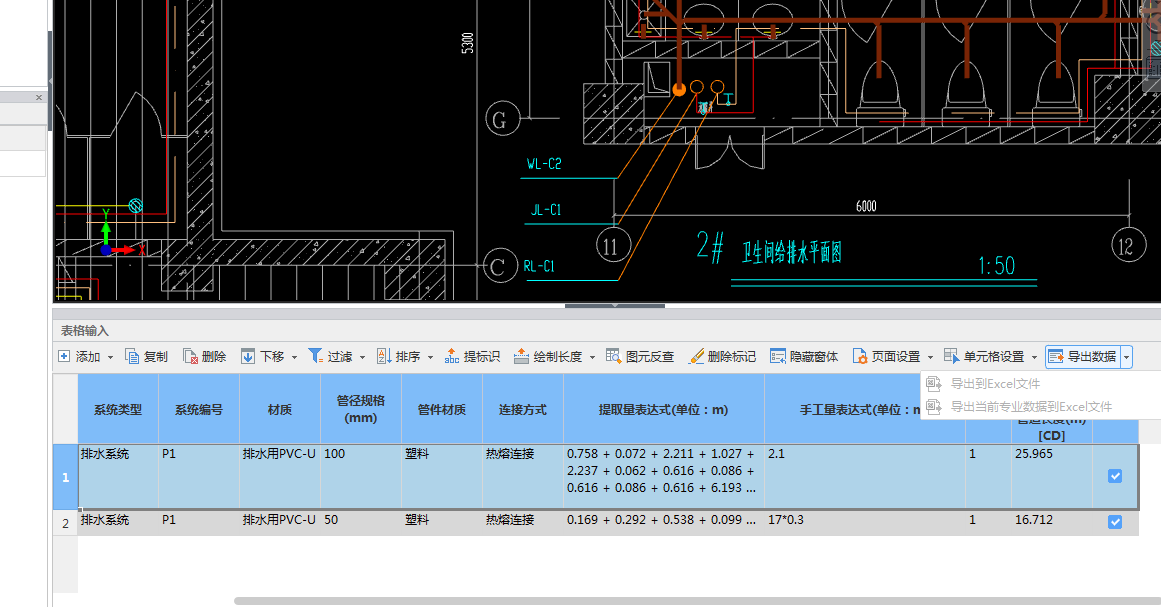This screenshot has height=607, width=1161.
Task: Click the 排水系统 cell in row 2
Action: 118,523
